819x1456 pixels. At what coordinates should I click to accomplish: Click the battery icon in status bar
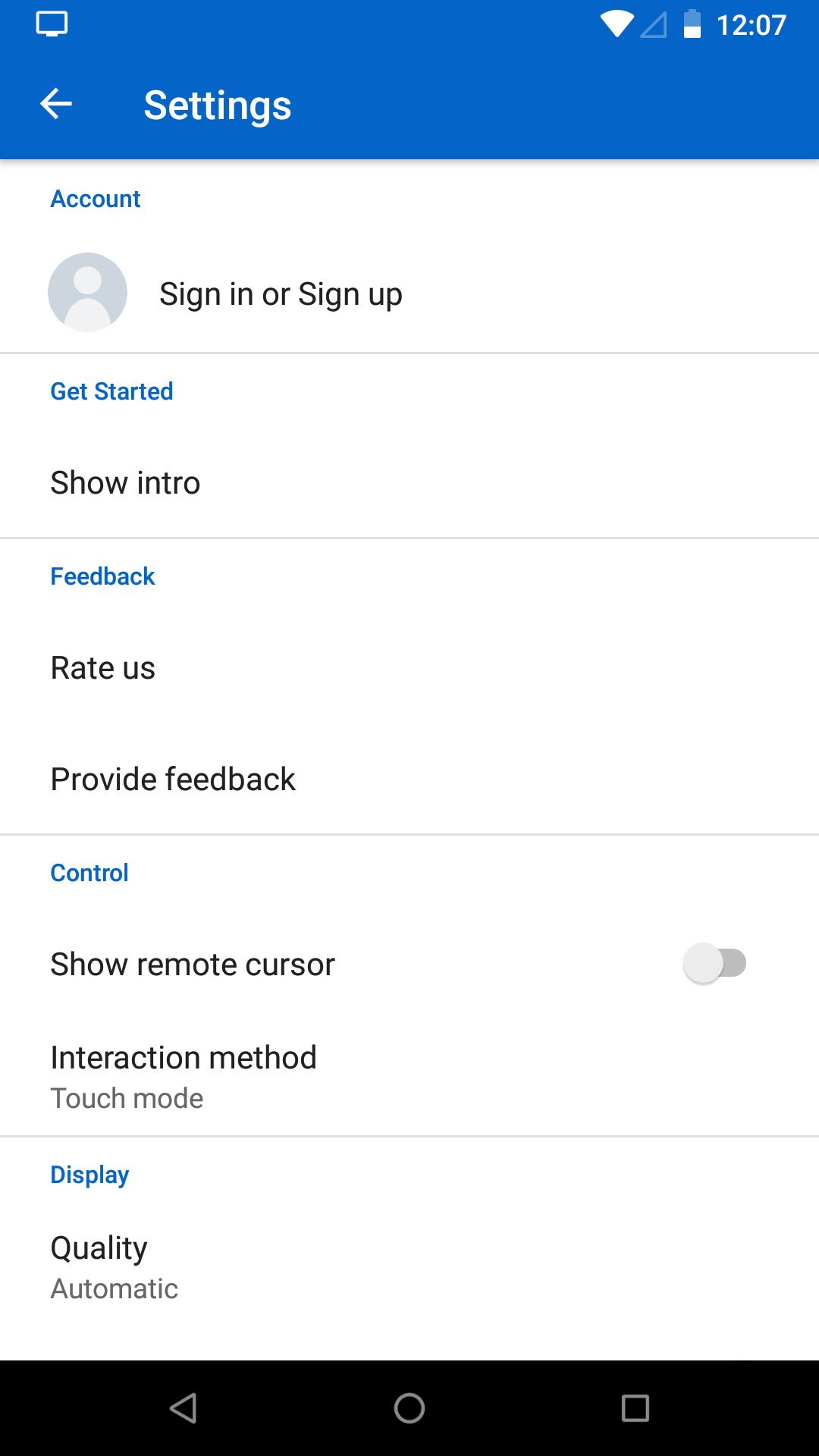click(x=692, y=24)
